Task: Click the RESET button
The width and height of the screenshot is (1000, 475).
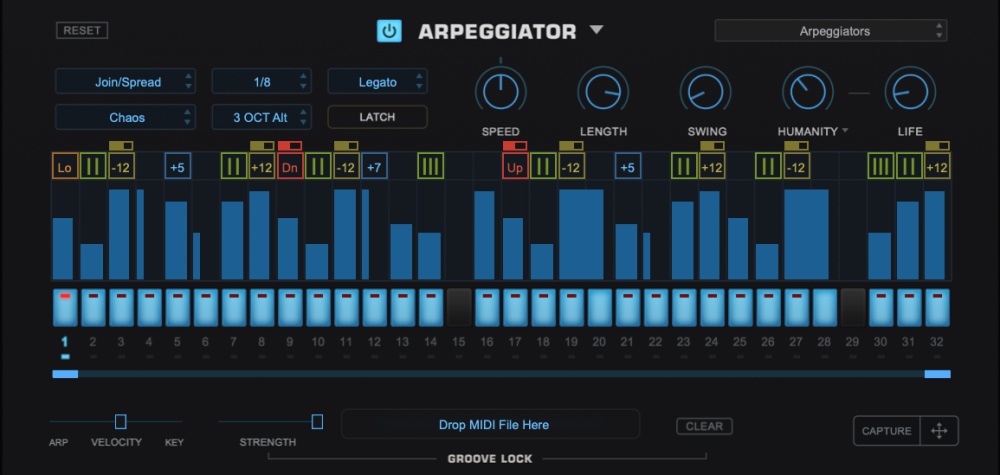Action: pos(82,30)
